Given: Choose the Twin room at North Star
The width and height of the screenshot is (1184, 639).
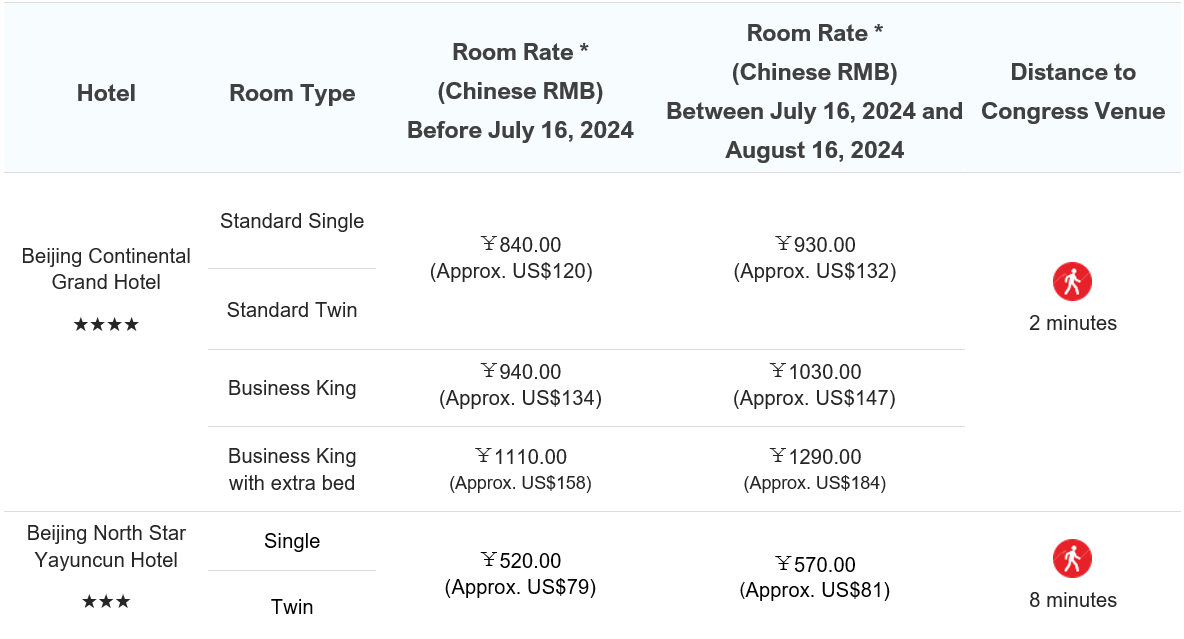Looking at the screenshot, I should point(292,607).
